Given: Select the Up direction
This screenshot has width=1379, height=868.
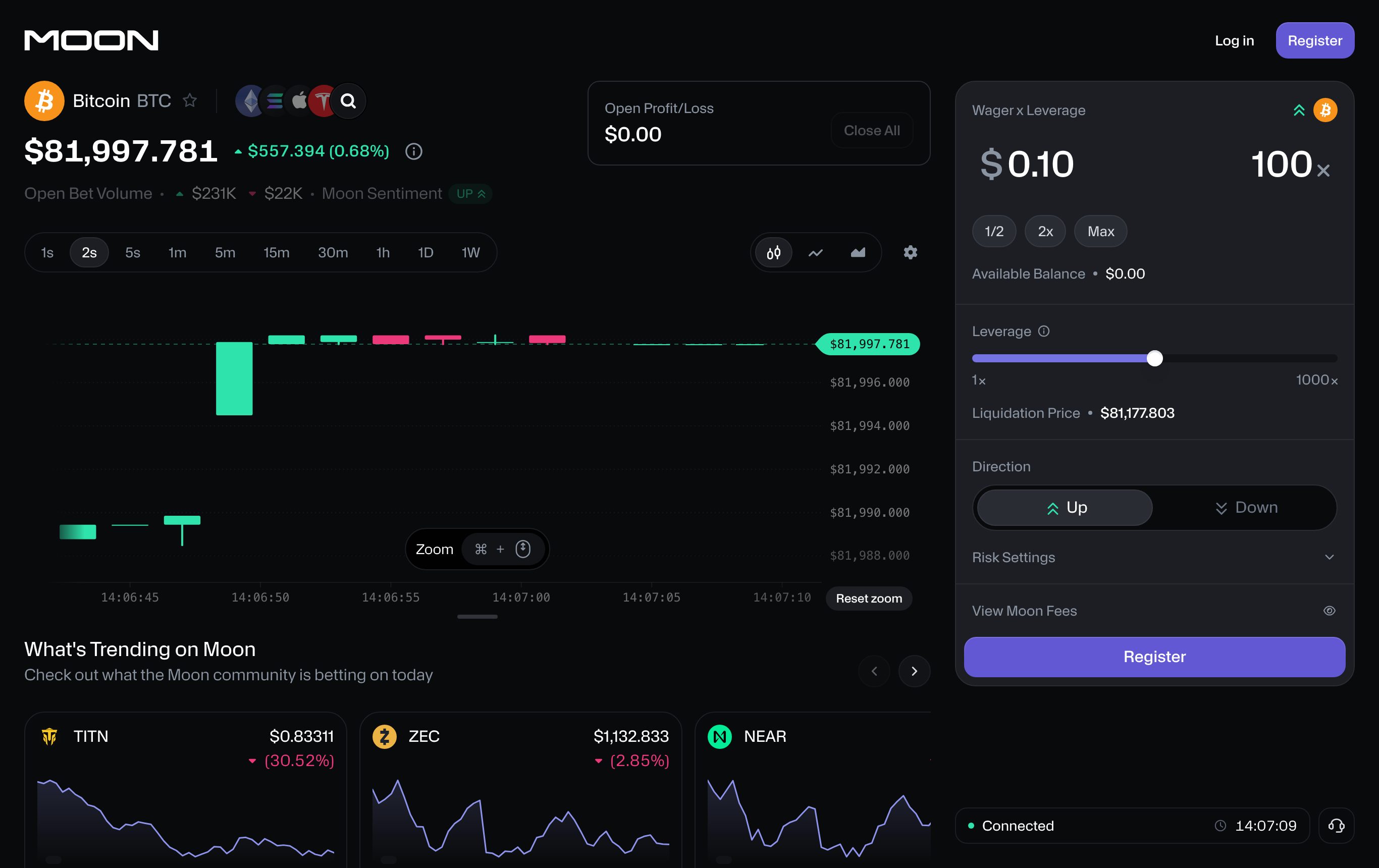Looking at the screenshot, I should [x=1065, y=508].
